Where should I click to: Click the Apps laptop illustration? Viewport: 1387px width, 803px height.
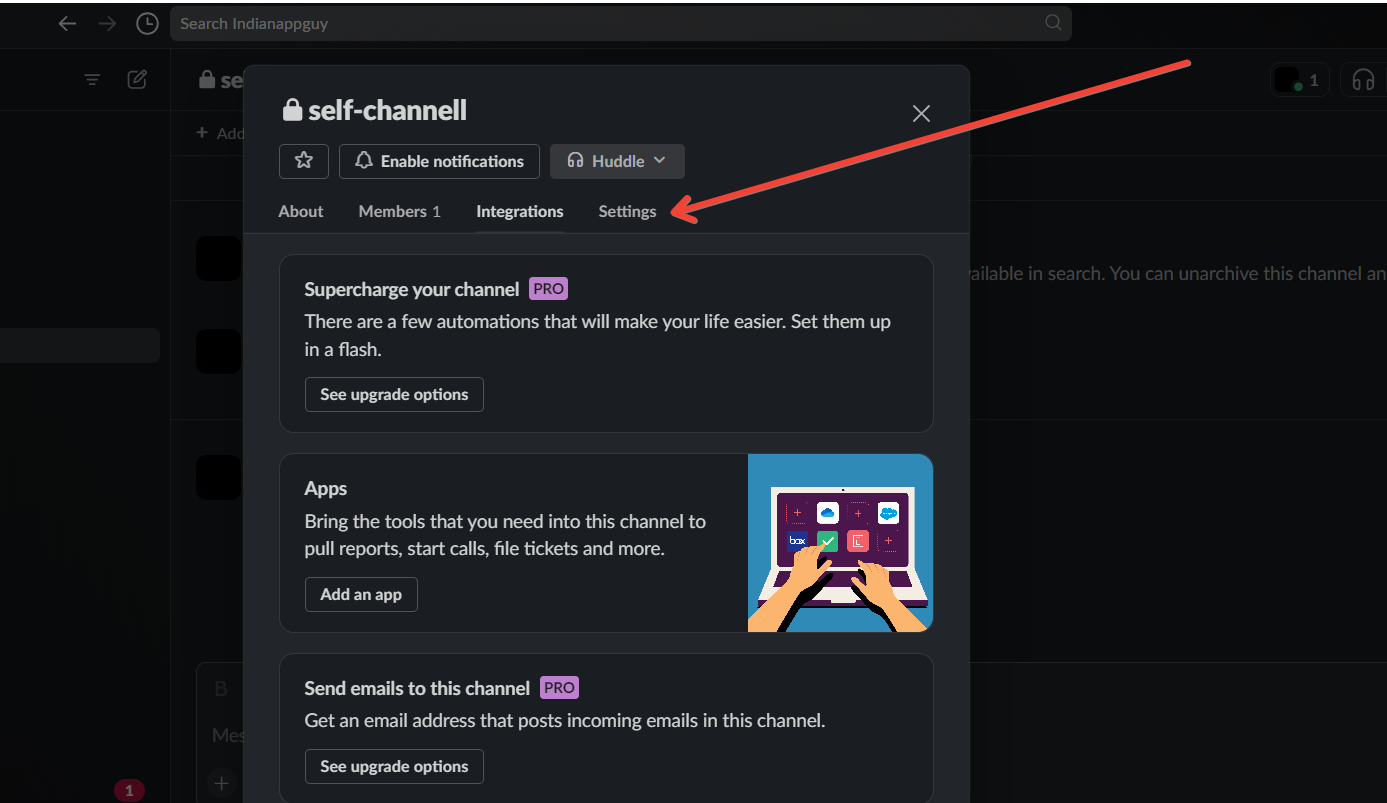click(x=840, y=543)
